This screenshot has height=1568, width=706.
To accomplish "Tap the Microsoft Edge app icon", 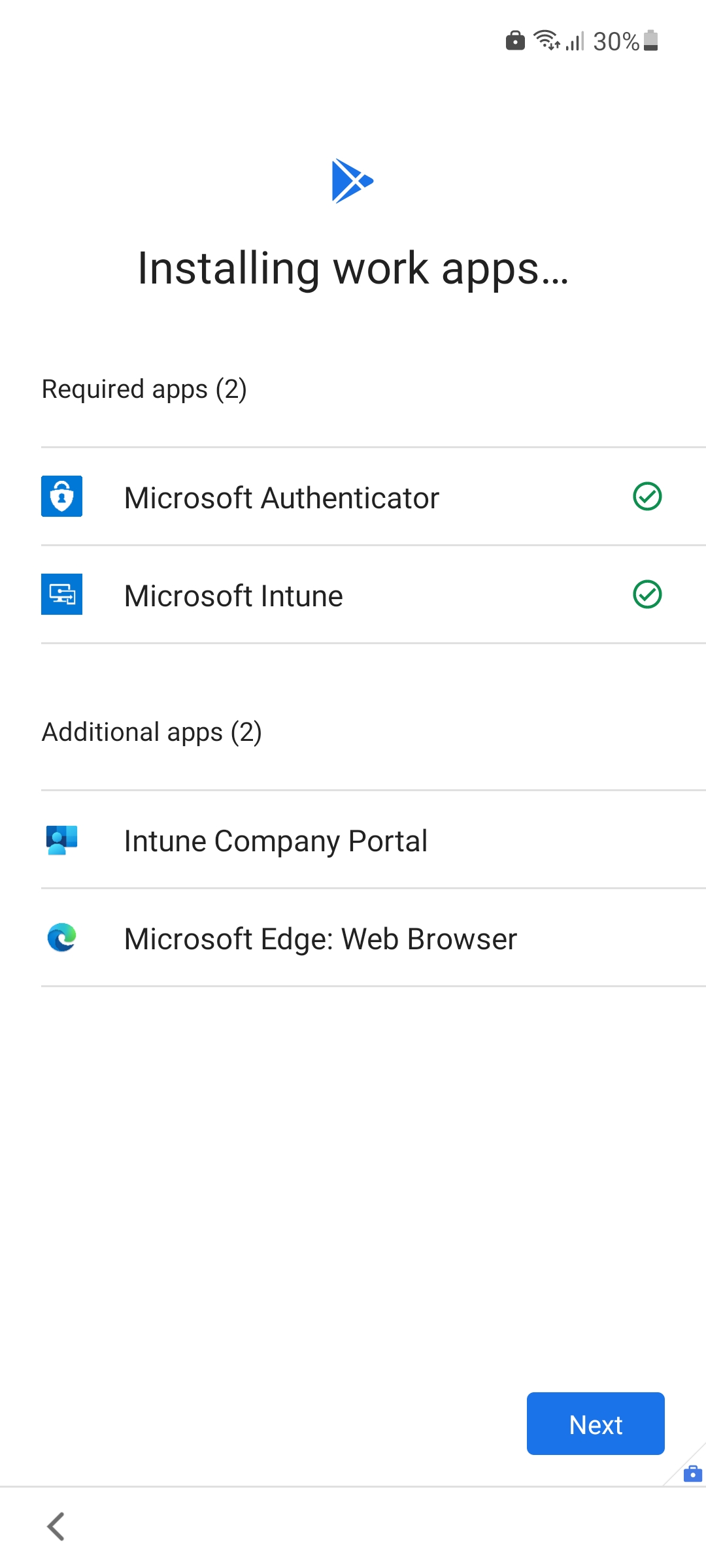I will [x=62, y=938].
